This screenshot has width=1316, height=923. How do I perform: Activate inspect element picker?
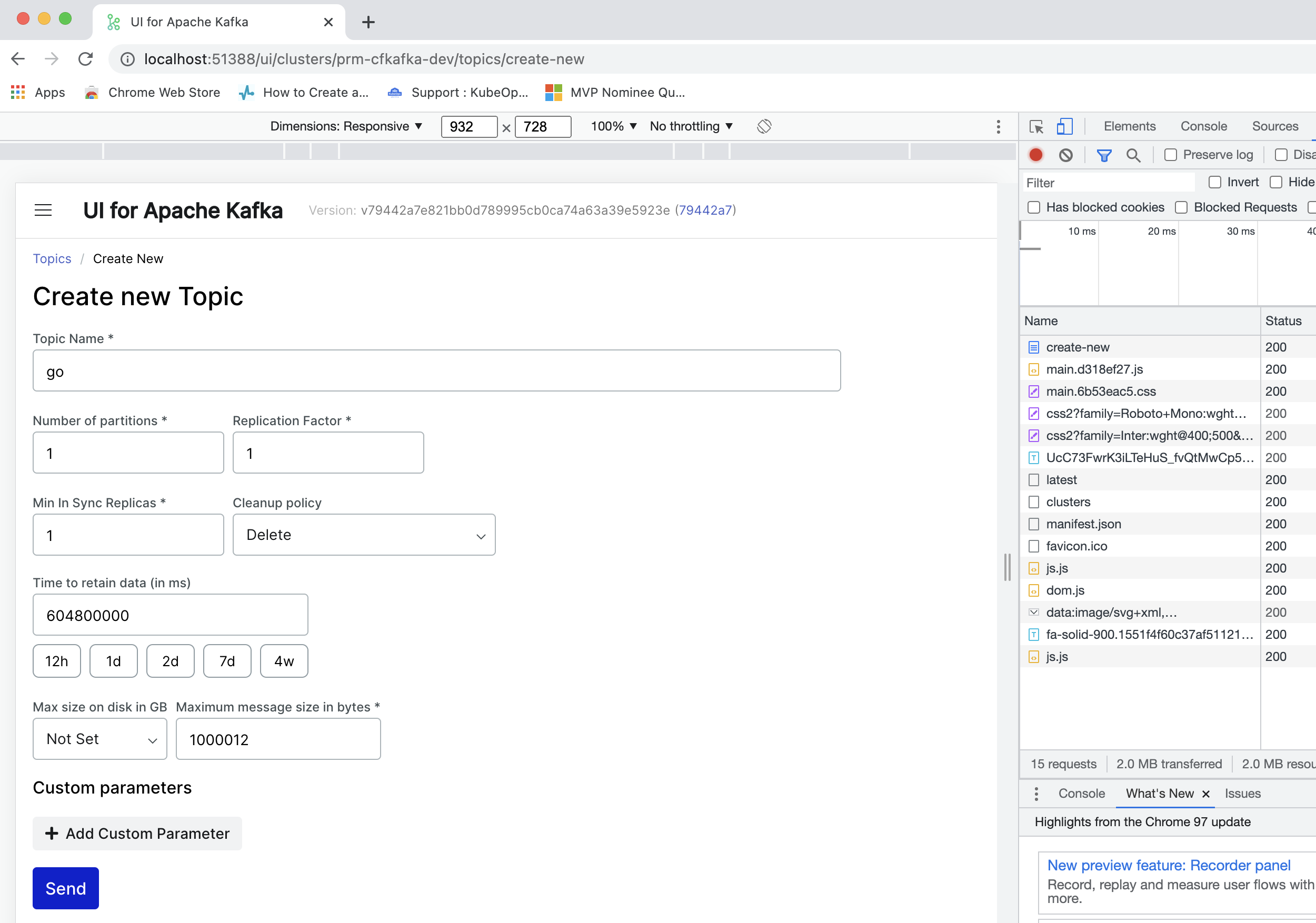pos(1036,126)
